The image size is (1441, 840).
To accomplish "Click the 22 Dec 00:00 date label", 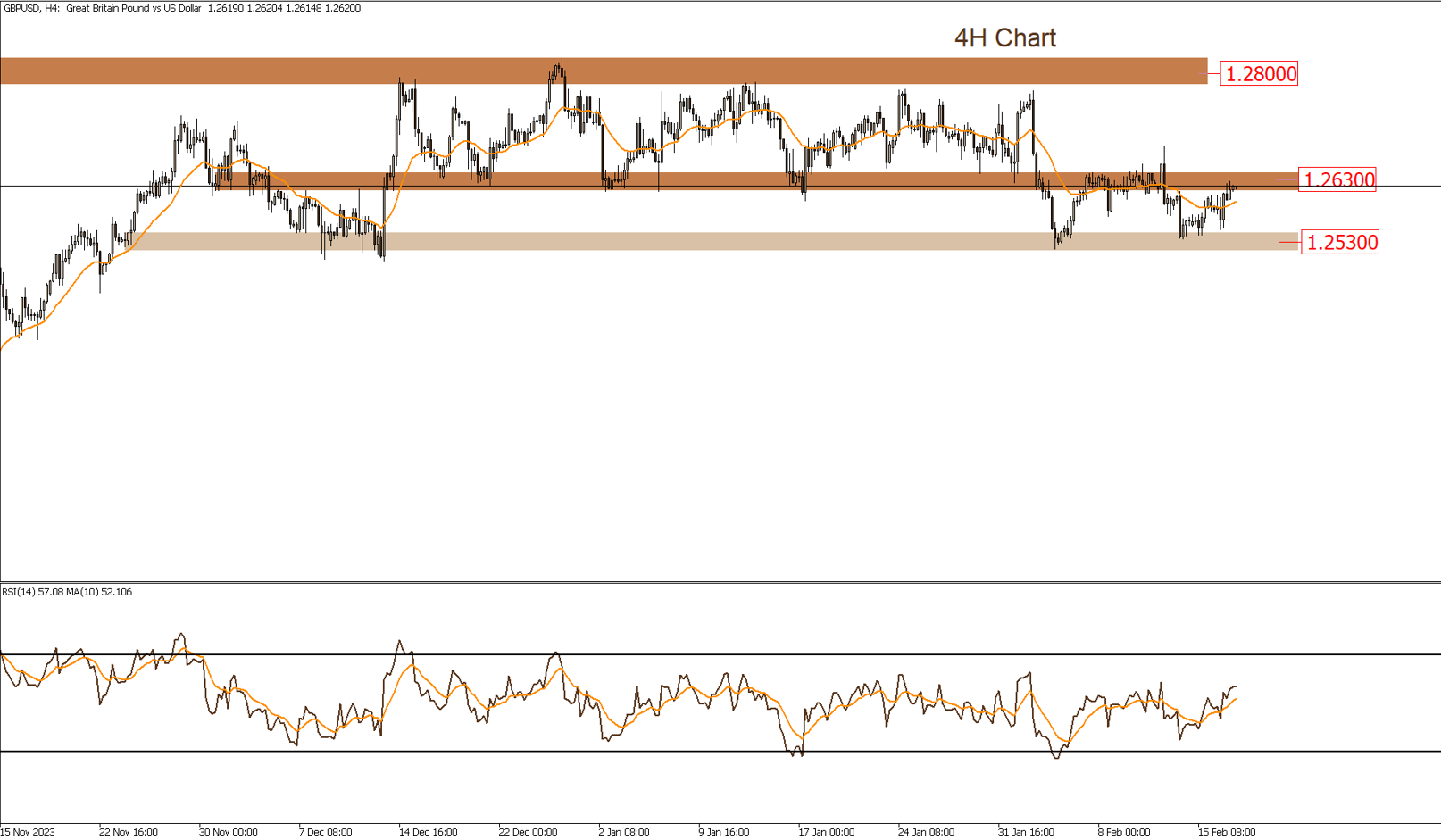I will point(530,831).
